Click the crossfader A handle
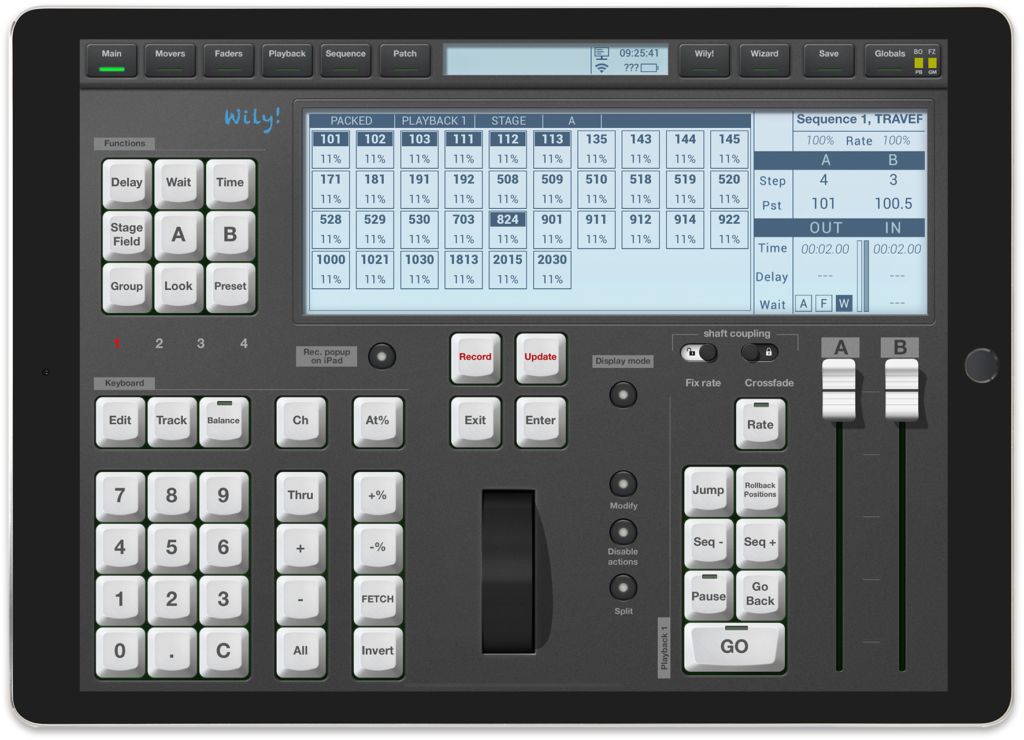 pos(839,389)
